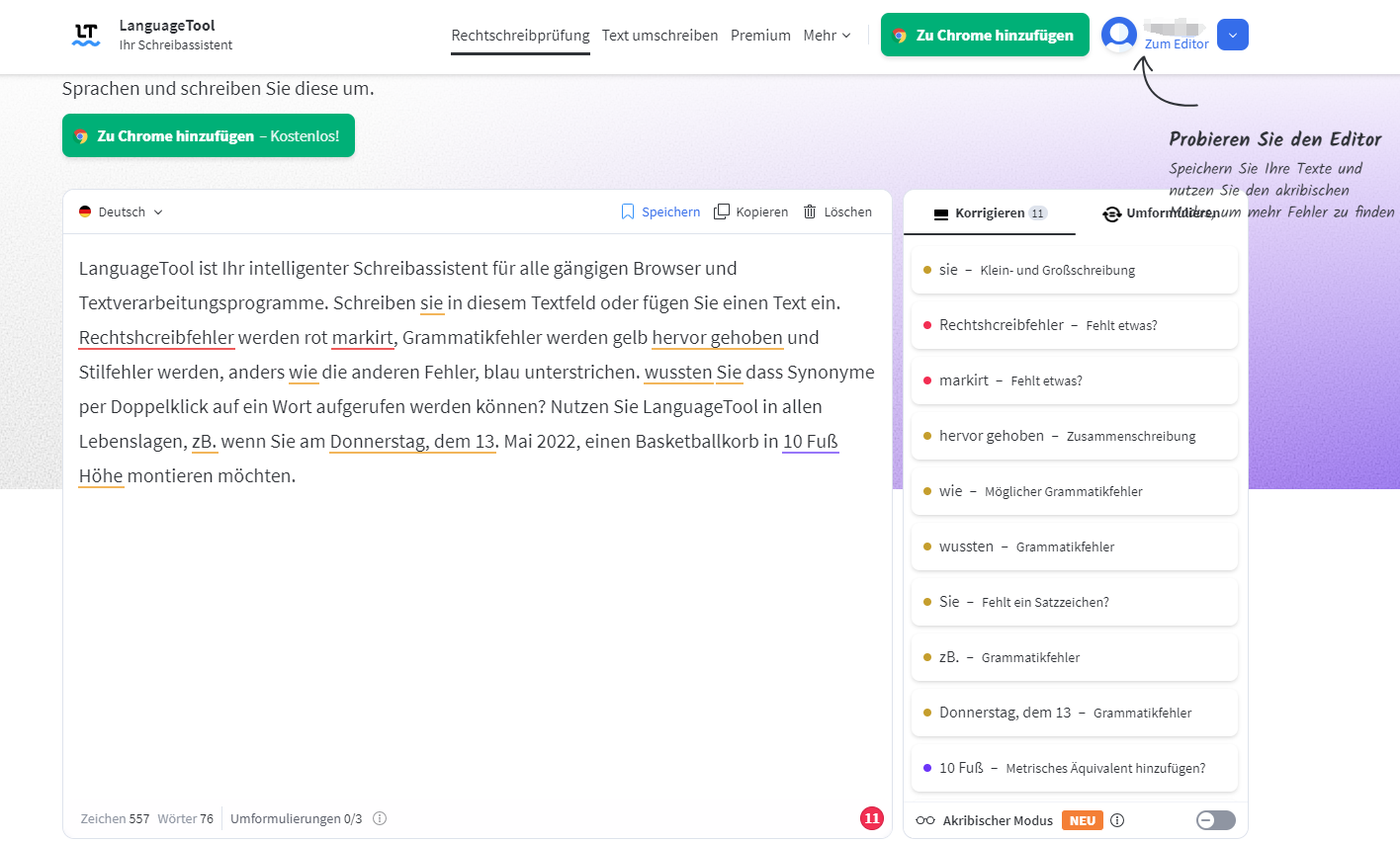Open the Rechtschreibprüfung nav item

(x=520, y=36)
